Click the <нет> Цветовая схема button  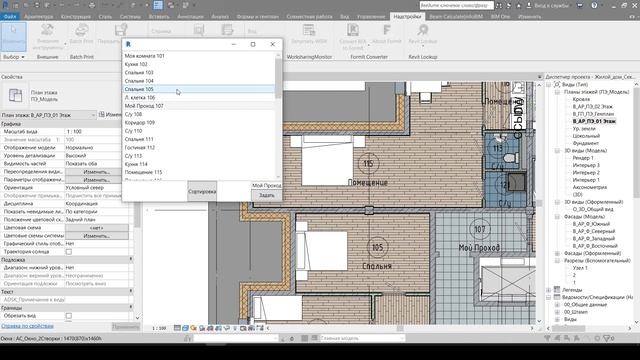[x=97, y=228]
